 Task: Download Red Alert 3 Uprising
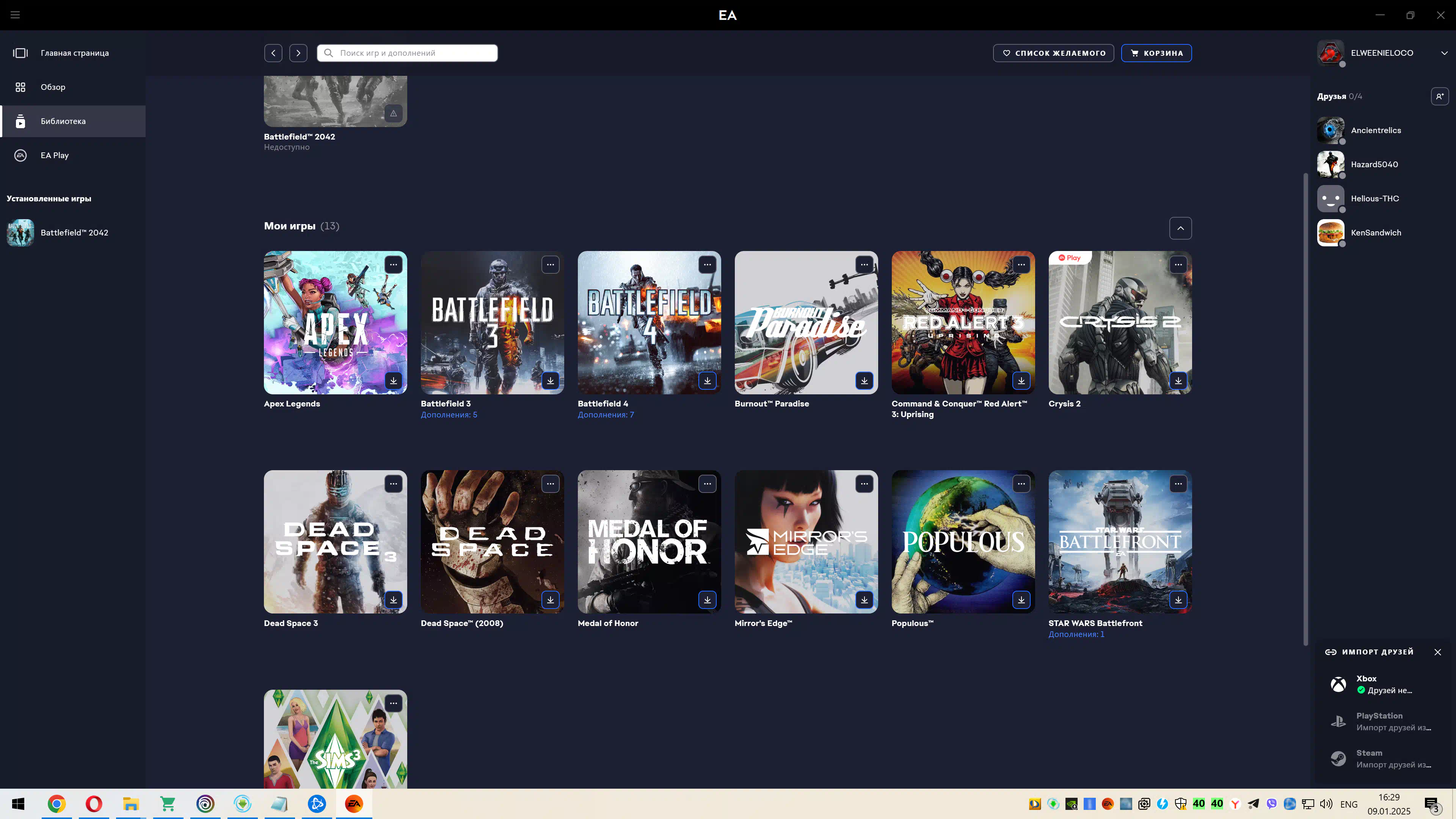coord(1021,380)
